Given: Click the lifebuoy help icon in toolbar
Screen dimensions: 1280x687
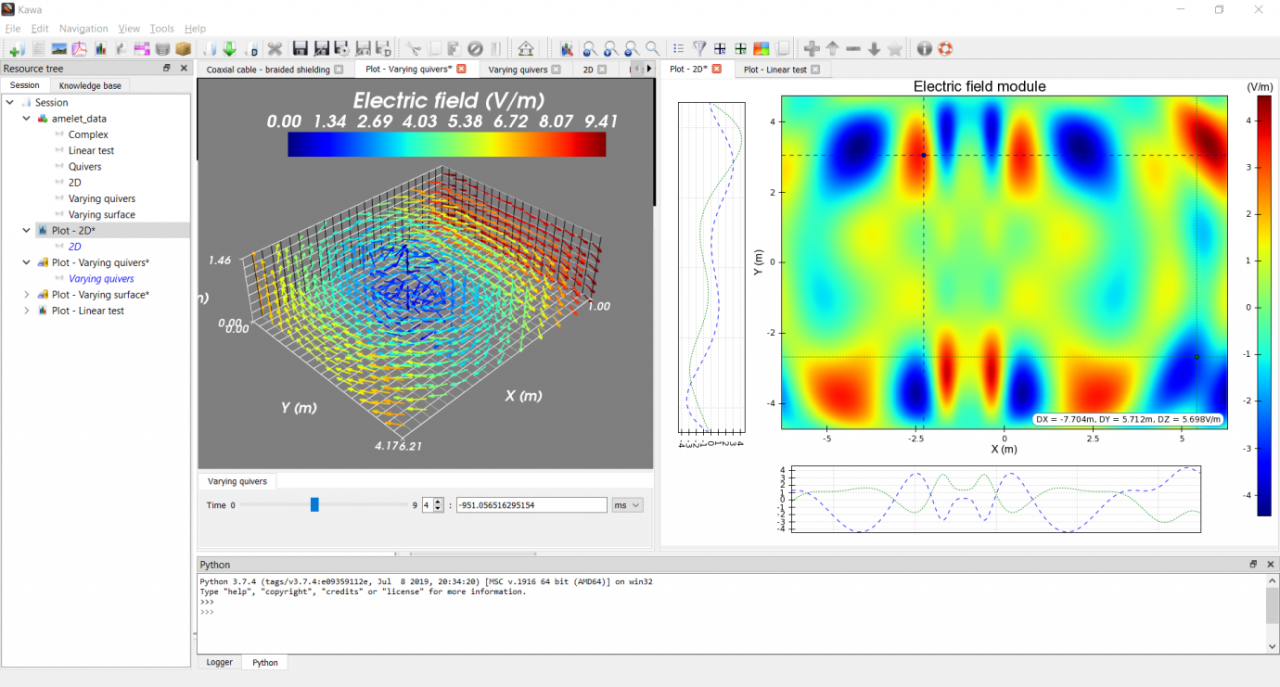Looking at the screenshot, I should (x=945, y=48).
